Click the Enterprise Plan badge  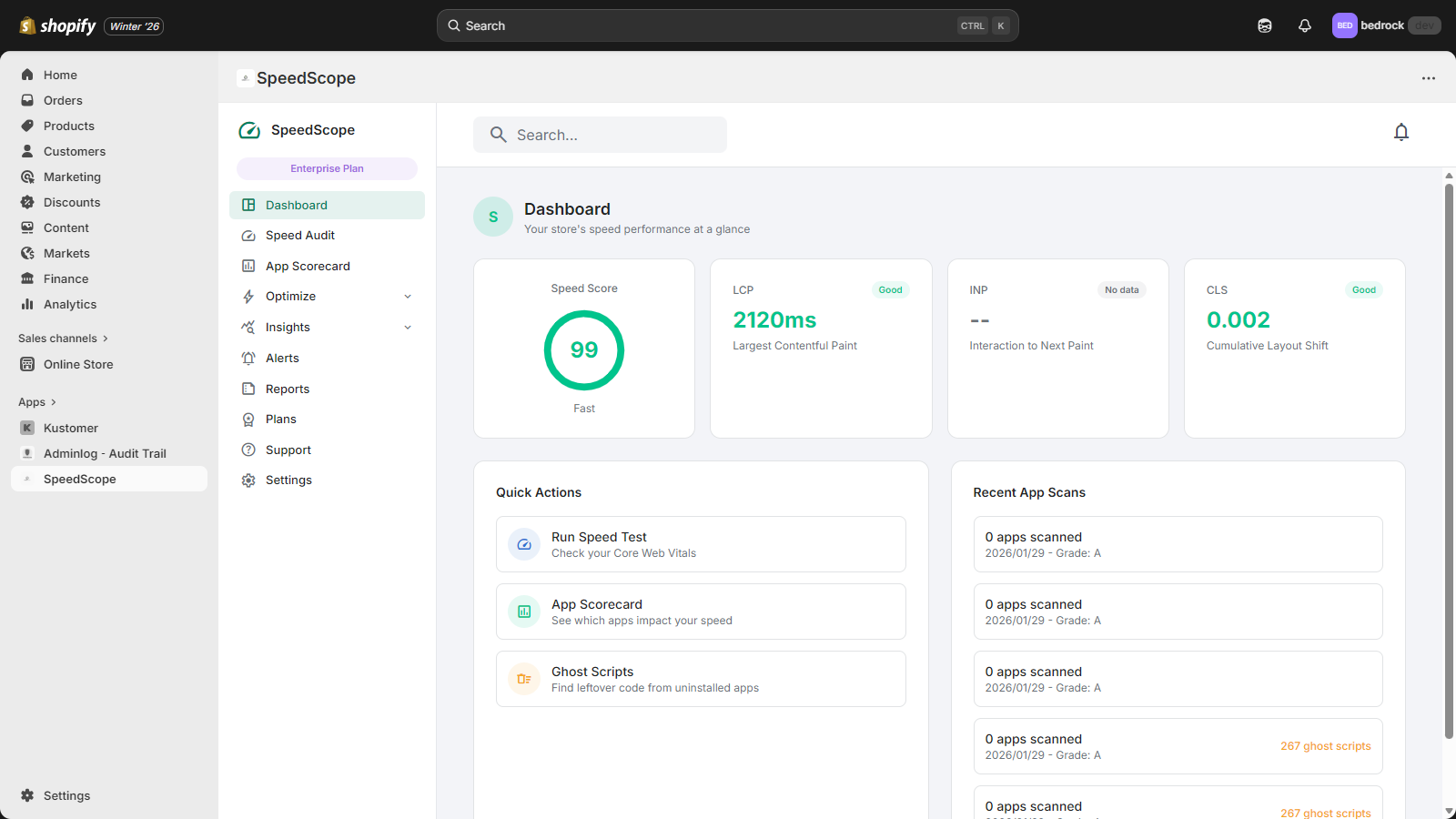327,168
